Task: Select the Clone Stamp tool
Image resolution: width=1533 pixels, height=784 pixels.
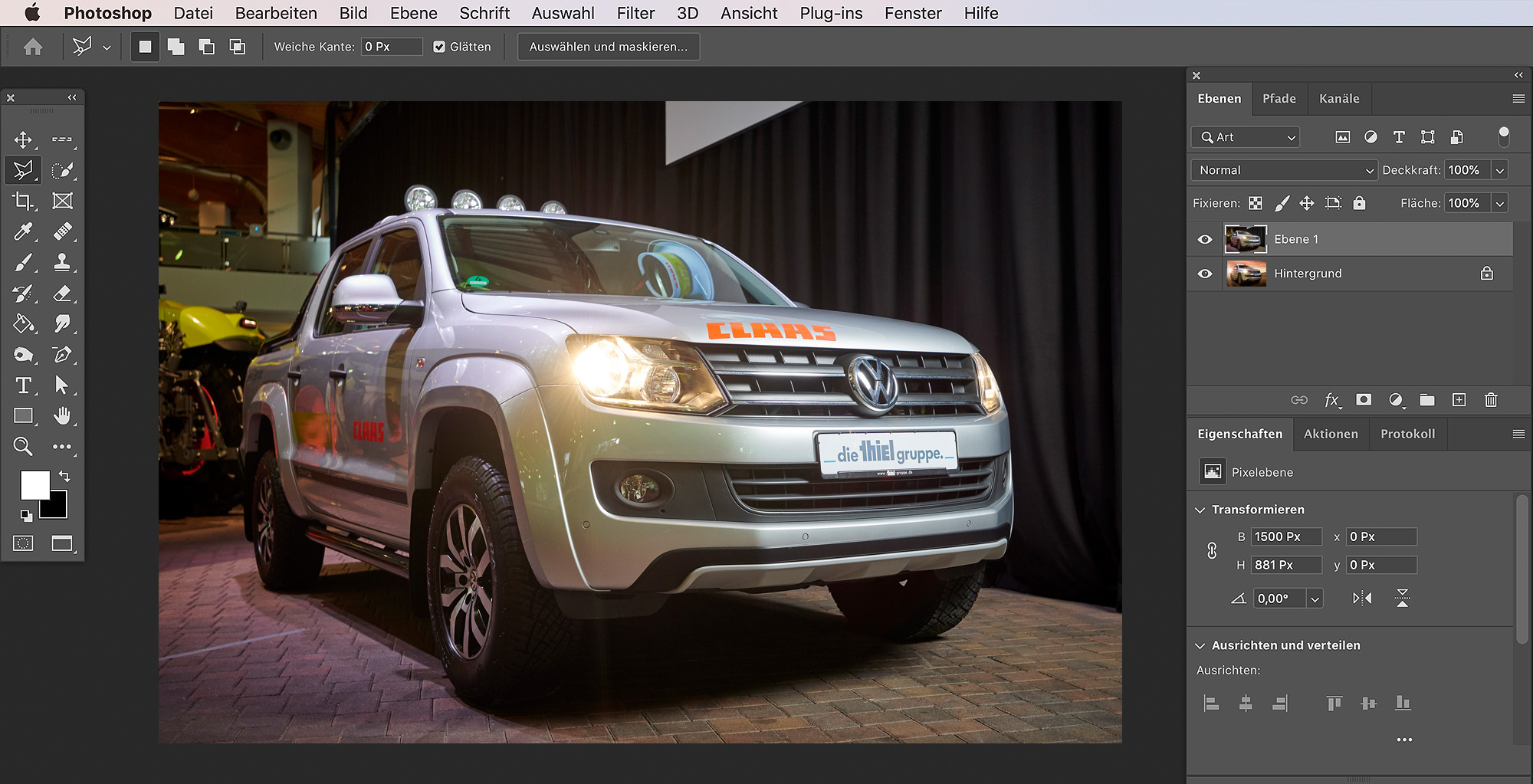Action: [62, 262]
